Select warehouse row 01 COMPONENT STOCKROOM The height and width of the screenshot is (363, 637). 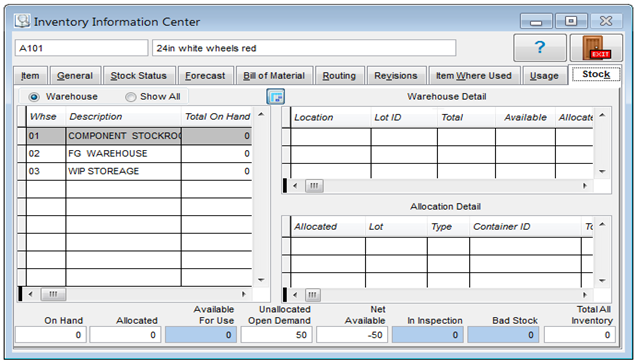[134, 136]
